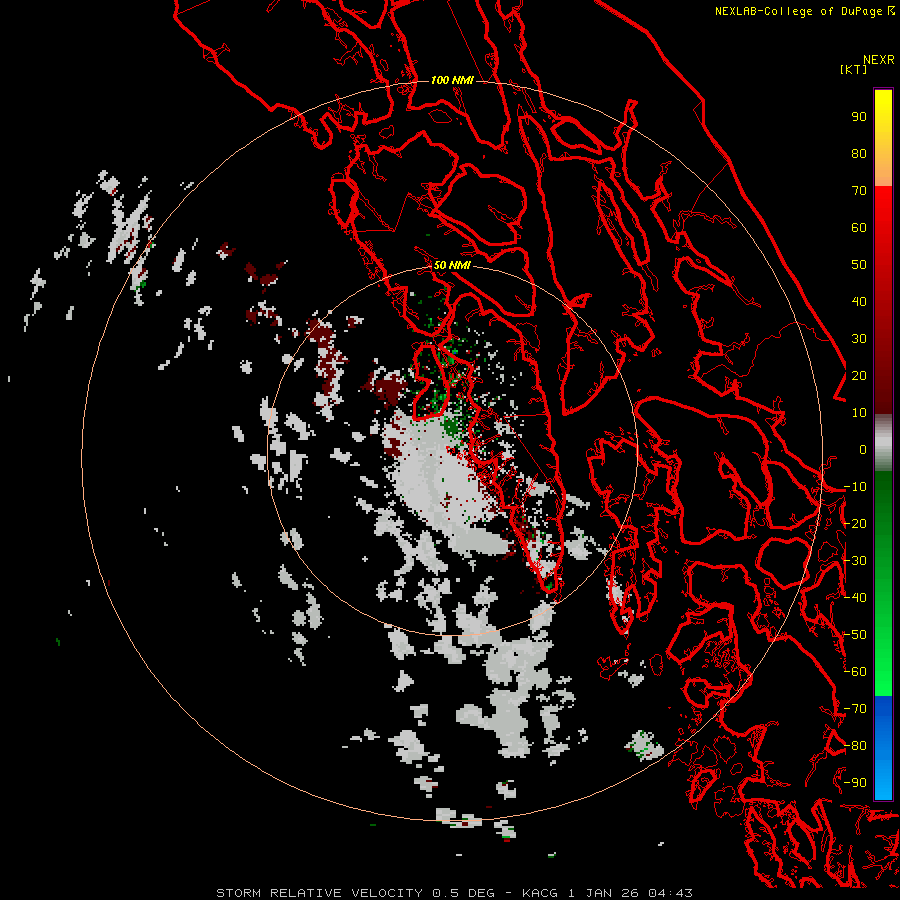Click the -50 value on velocity scale

855,635
